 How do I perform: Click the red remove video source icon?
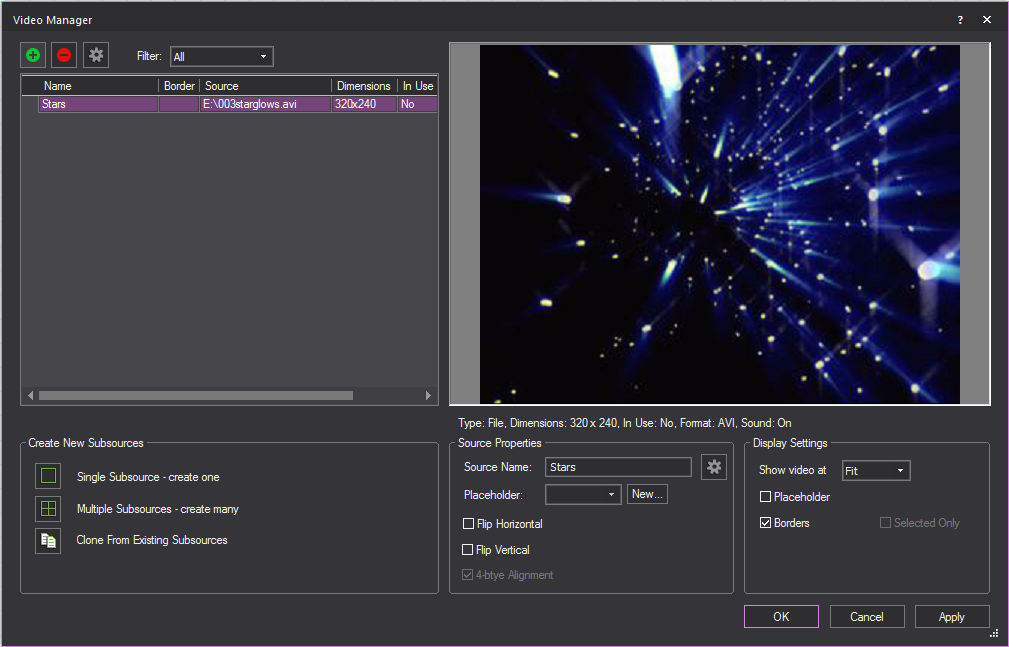[64, 56]
